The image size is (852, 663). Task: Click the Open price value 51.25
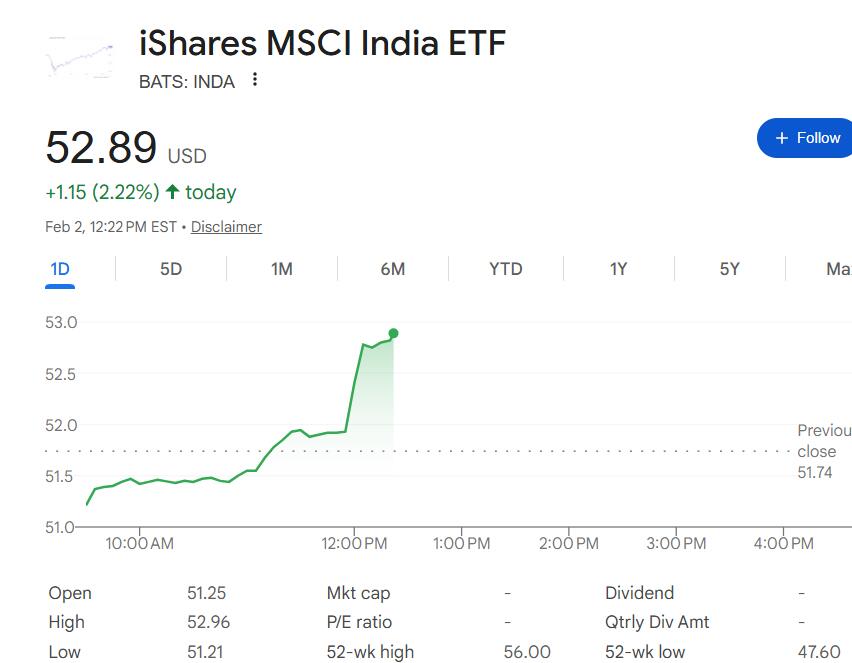(208, 593)
